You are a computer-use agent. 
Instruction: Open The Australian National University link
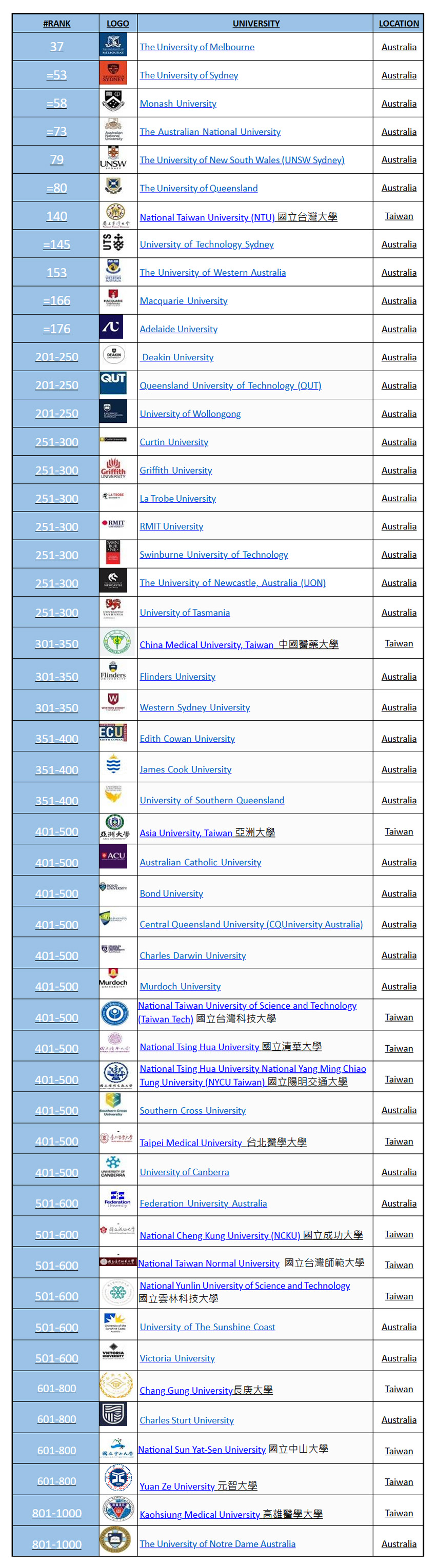[210, 131]
